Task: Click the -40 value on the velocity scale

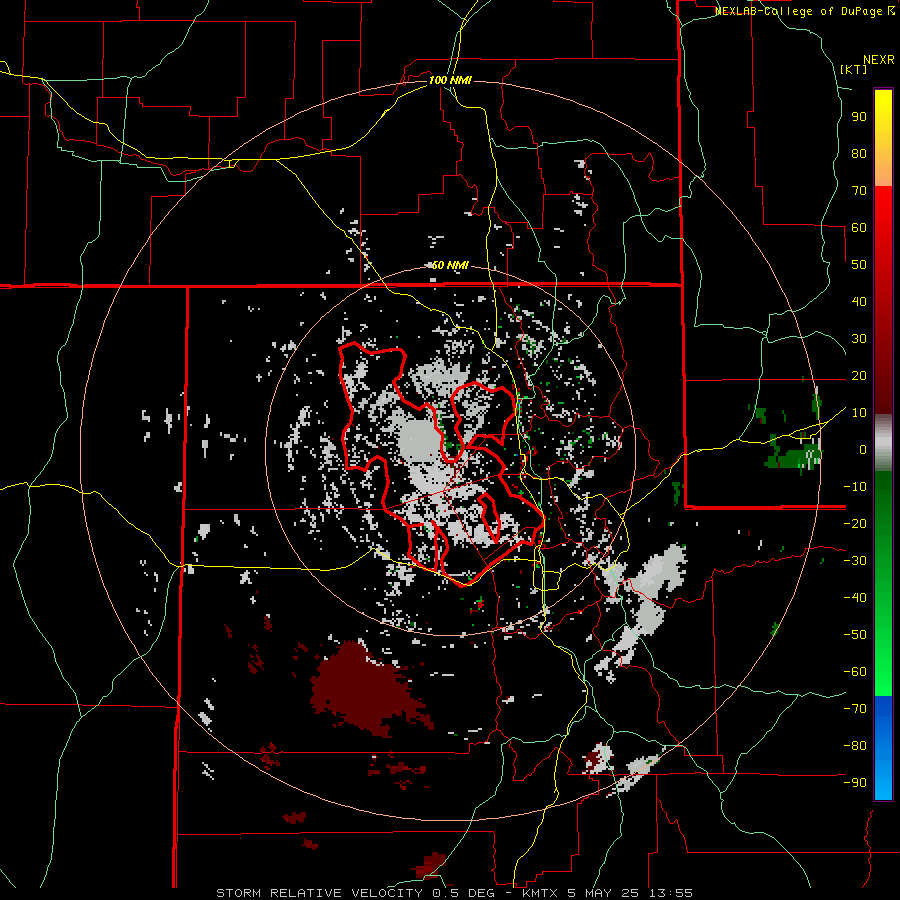Action: [855, 598]
